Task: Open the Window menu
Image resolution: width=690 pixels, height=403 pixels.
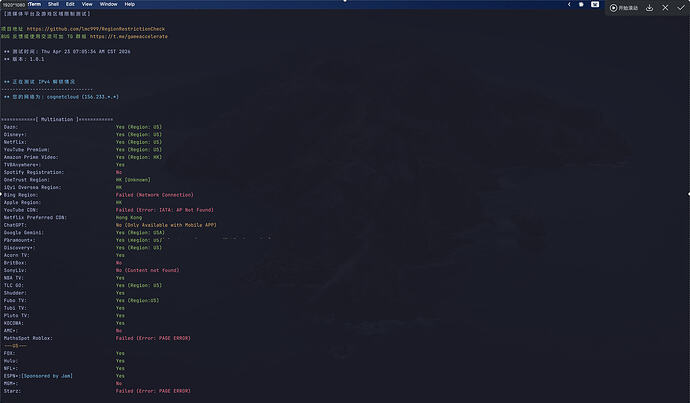Action: [x=108, y=4]
